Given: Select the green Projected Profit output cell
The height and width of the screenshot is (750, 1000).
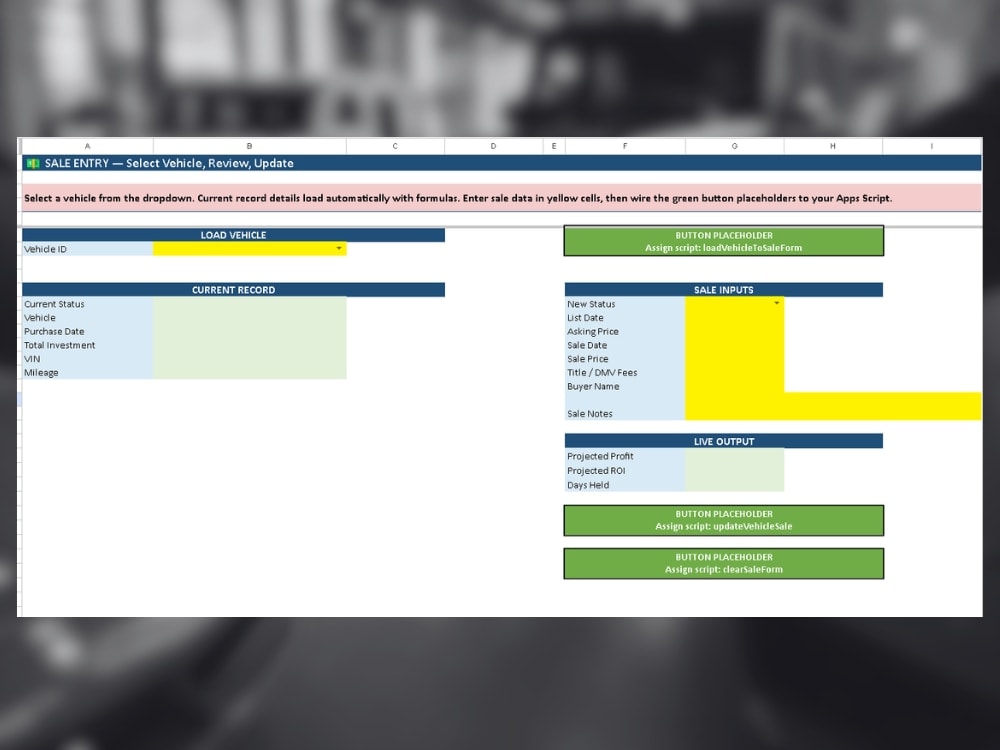Looking at the screenshot, I should (x=735, y=456).
